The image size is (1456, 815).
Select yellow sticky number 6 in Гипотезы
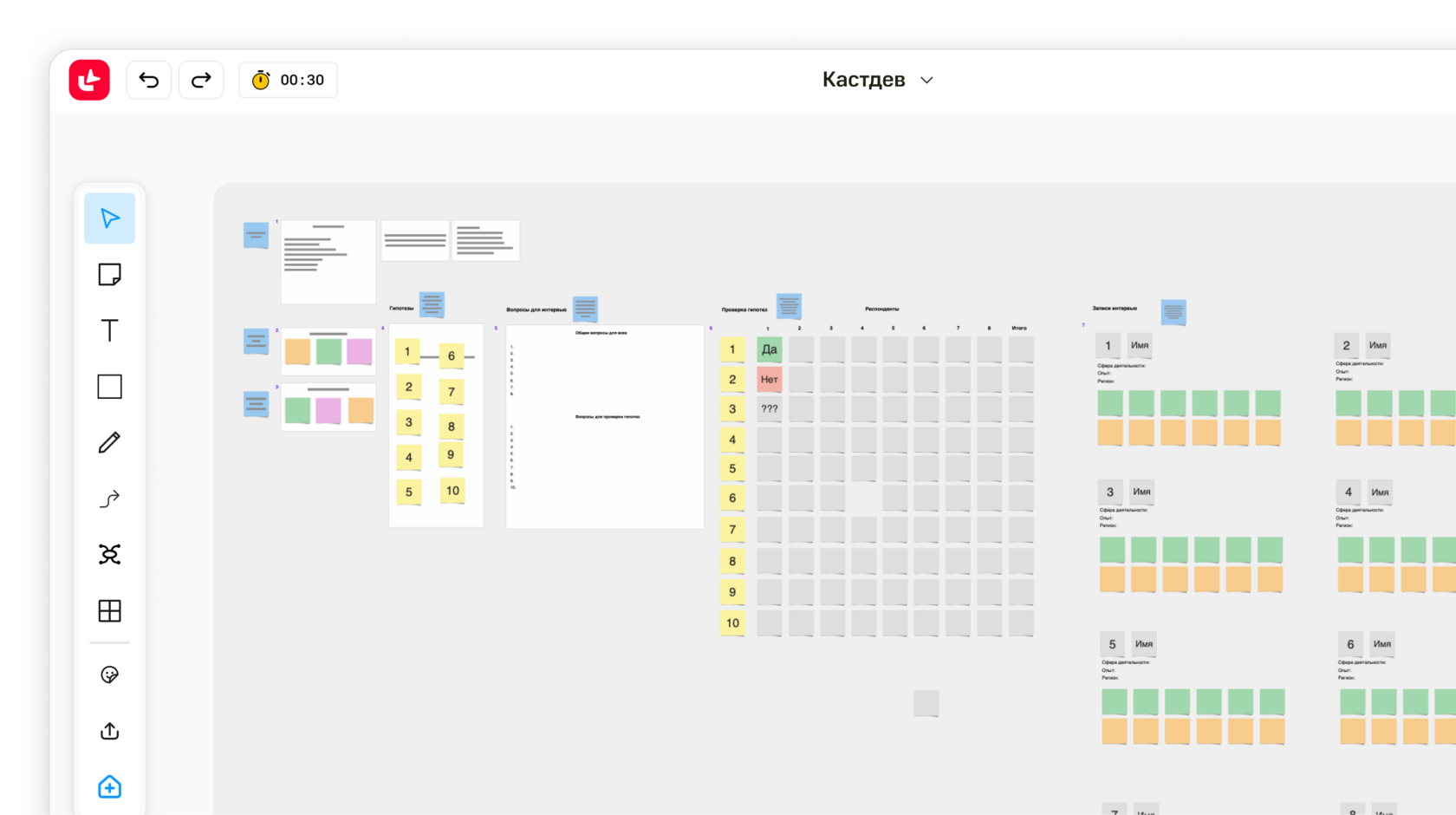(x=452, y=355)
